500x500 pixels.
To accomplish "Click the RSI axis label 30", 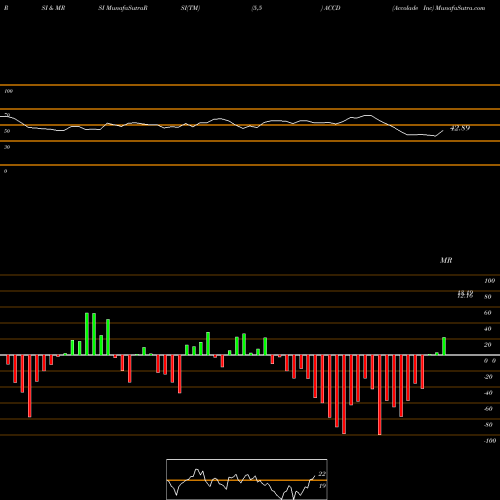I will pyautogui.click(x=7, y=147).
